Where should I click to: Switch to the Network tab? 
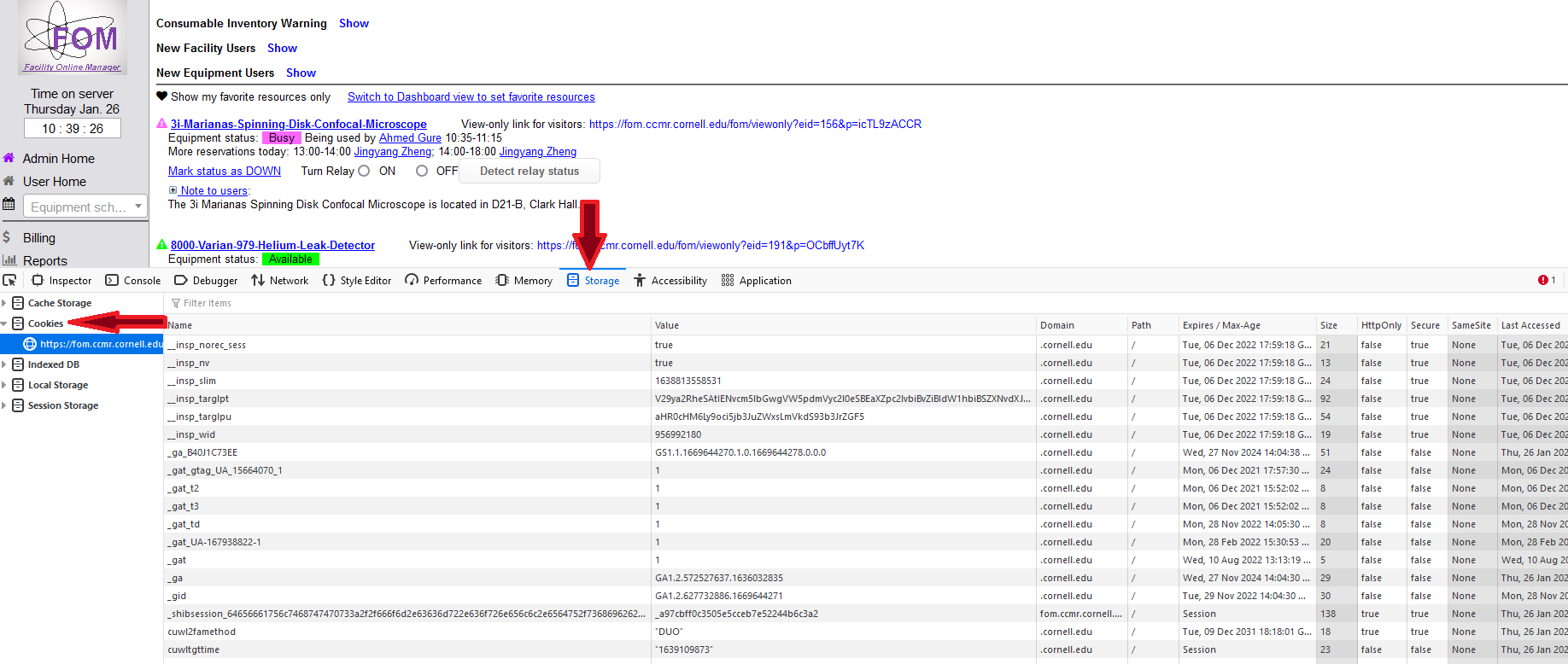coord(280,280)
